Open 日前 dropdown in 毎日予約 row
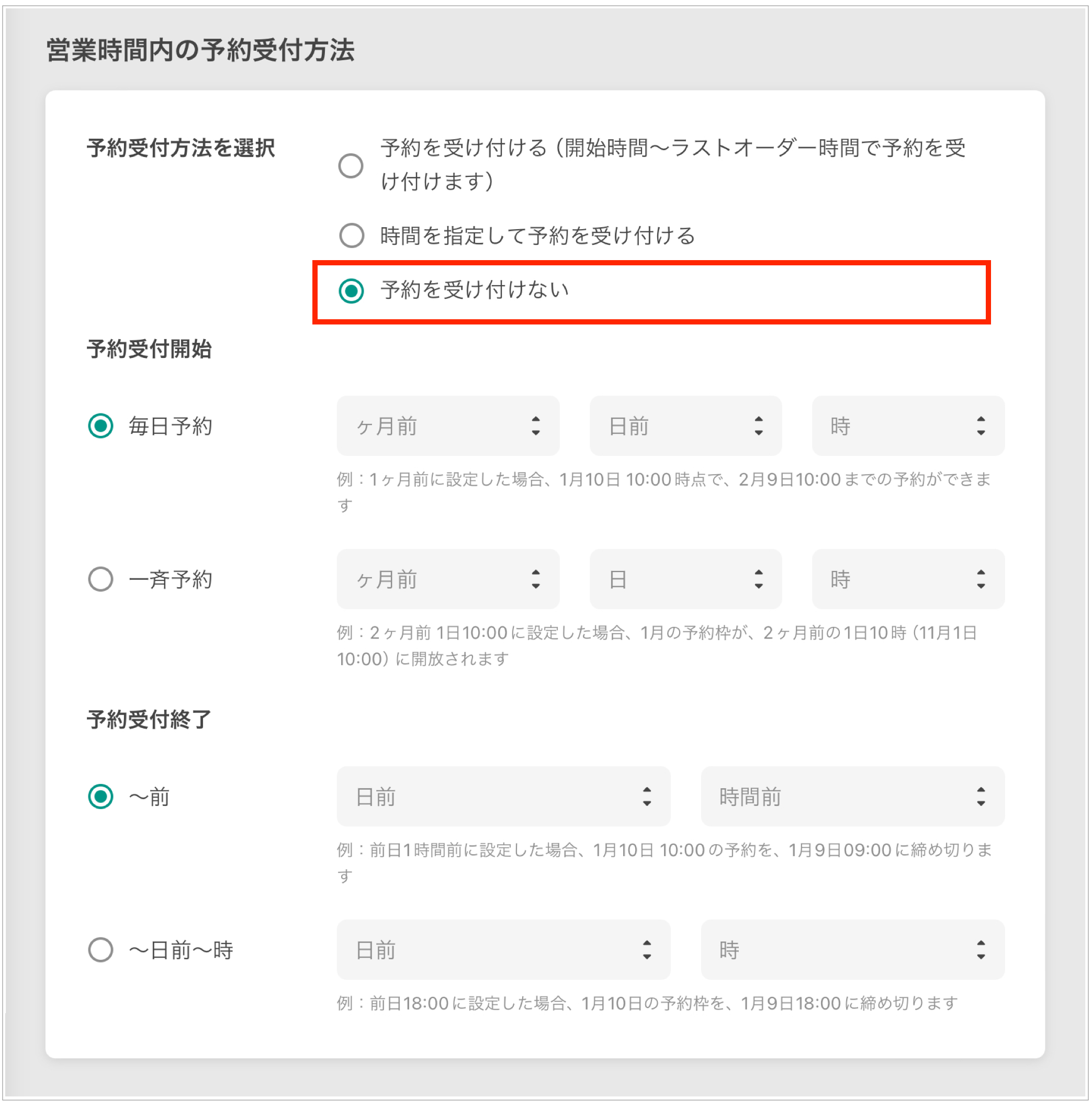 click(685, 425)
